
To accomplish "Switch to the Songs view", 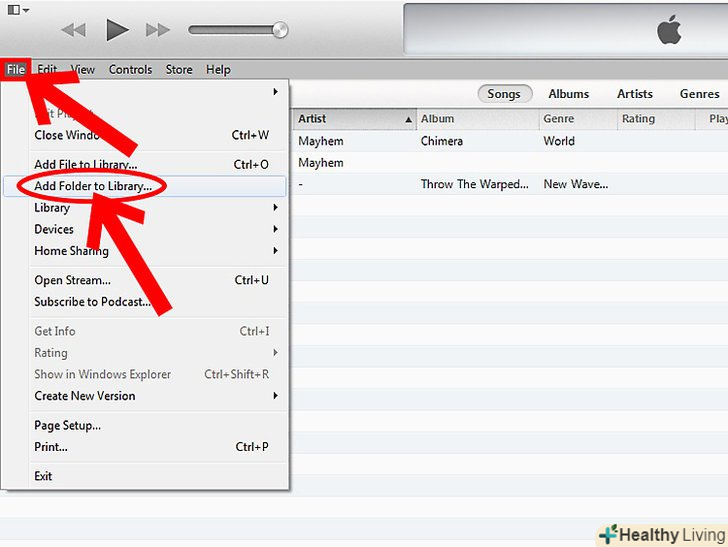I will (504, 94).
